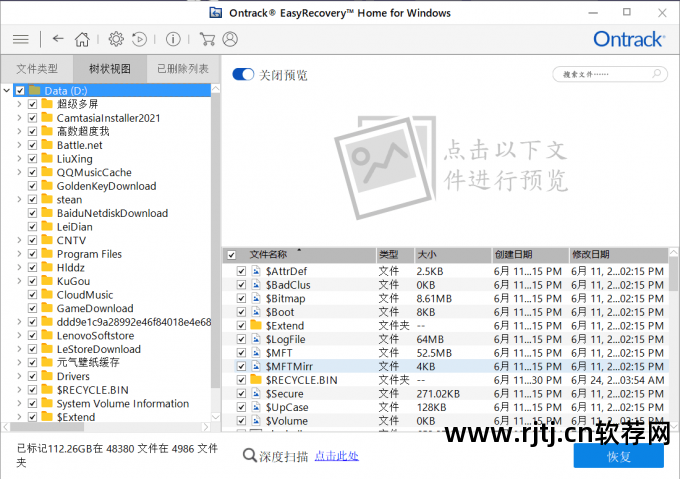Click the search magnifier icon in search box
680x479 pixels.
tap(657, 74)
